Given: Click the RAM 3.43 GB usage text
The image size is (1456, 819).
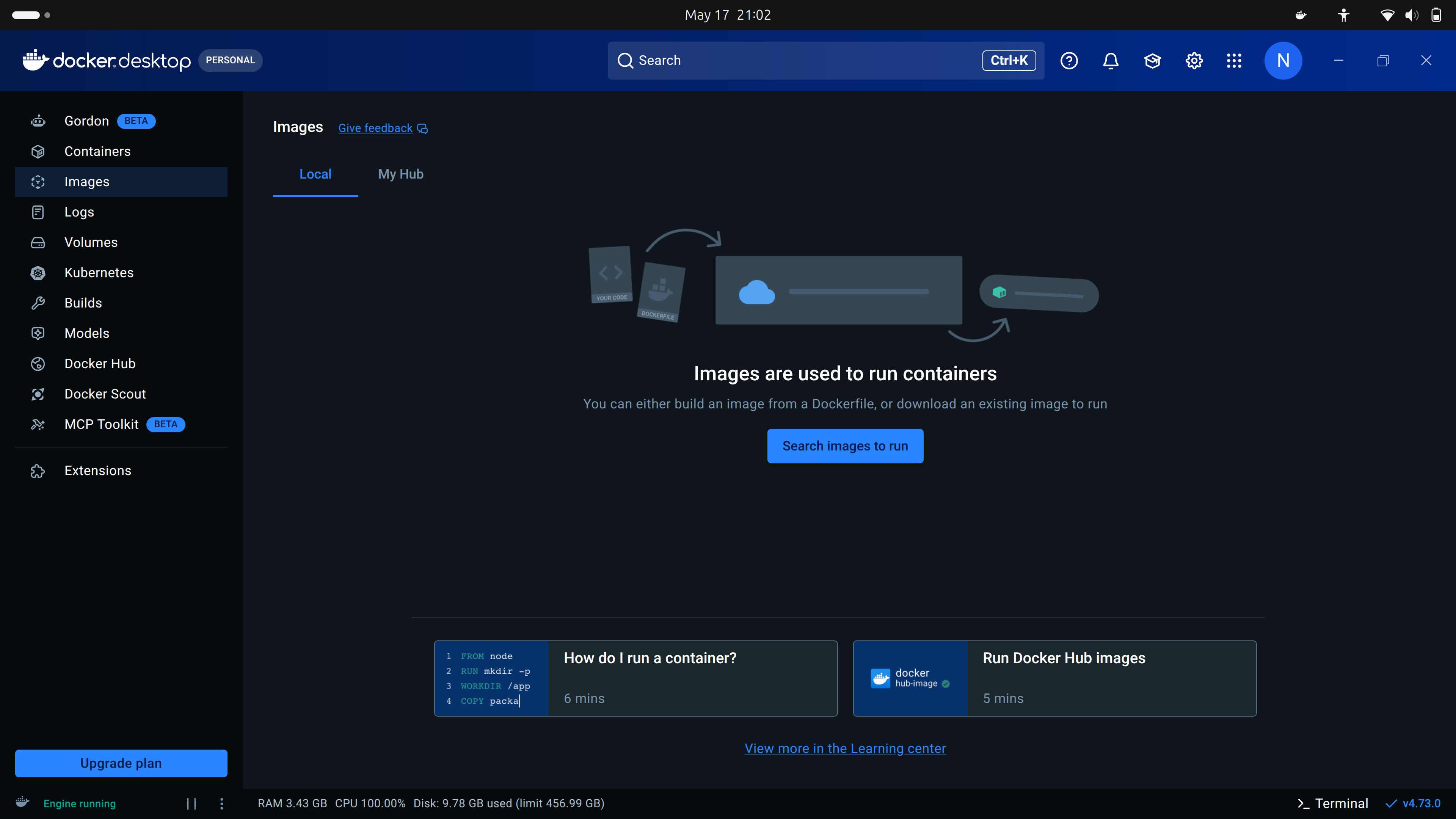Looking at the screenshot, I should 292,803.
